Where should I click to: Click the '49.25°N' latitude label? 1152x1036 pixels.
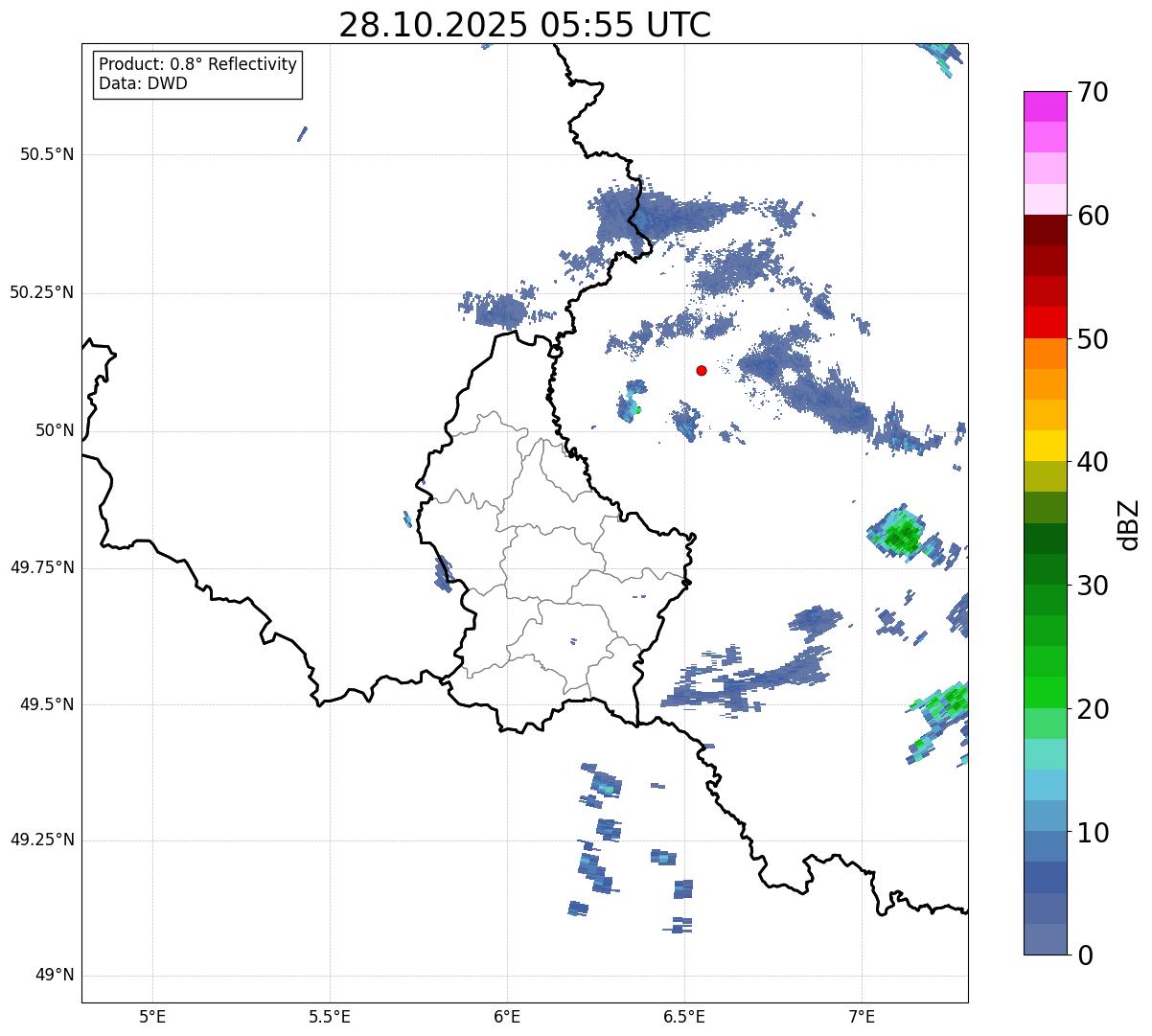41,840
